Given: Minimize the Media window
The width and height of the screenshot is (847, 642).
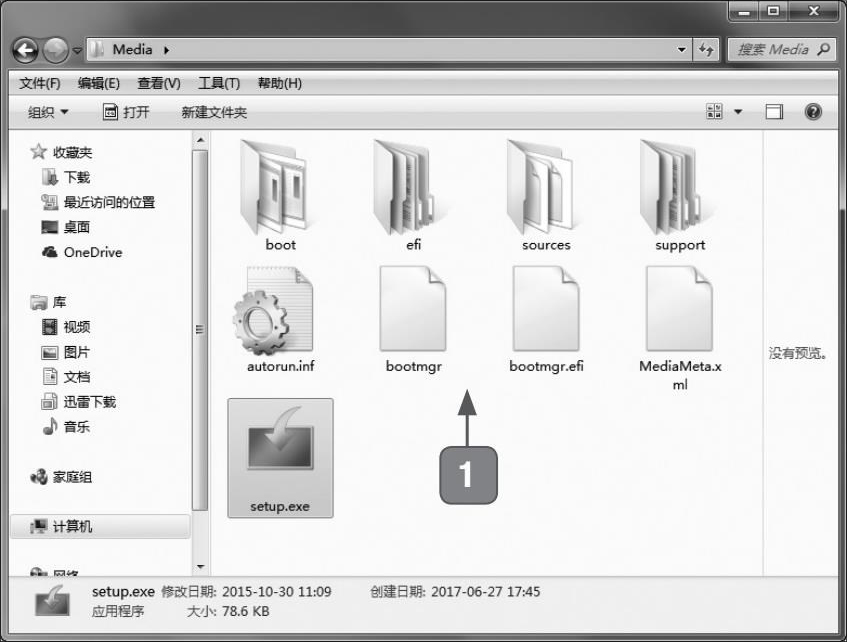Looking at the screenshot, I should point(744,11).
